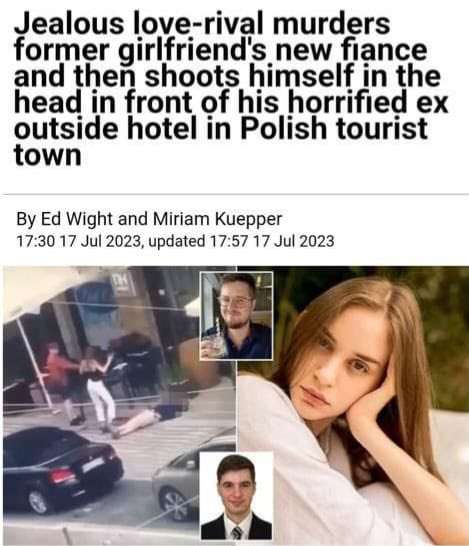The height and width of the screenshot is (546, 469).
Task: Click the divider line under the headline
Action: 234,194
